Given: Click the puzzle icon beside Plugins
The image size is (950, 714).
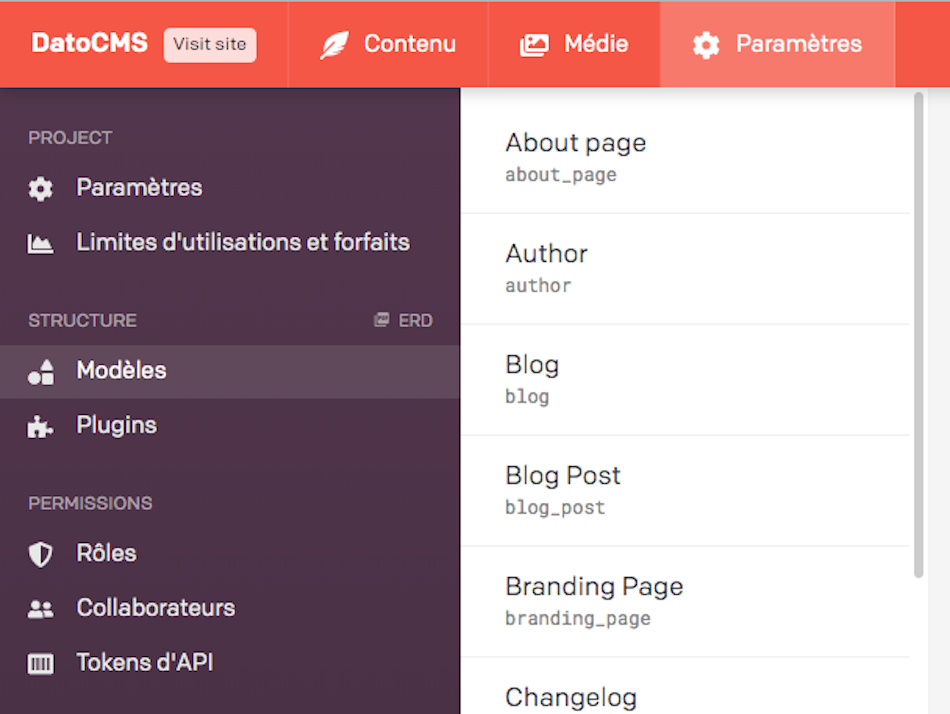Looking at the screenshot, I should (40, 425).
